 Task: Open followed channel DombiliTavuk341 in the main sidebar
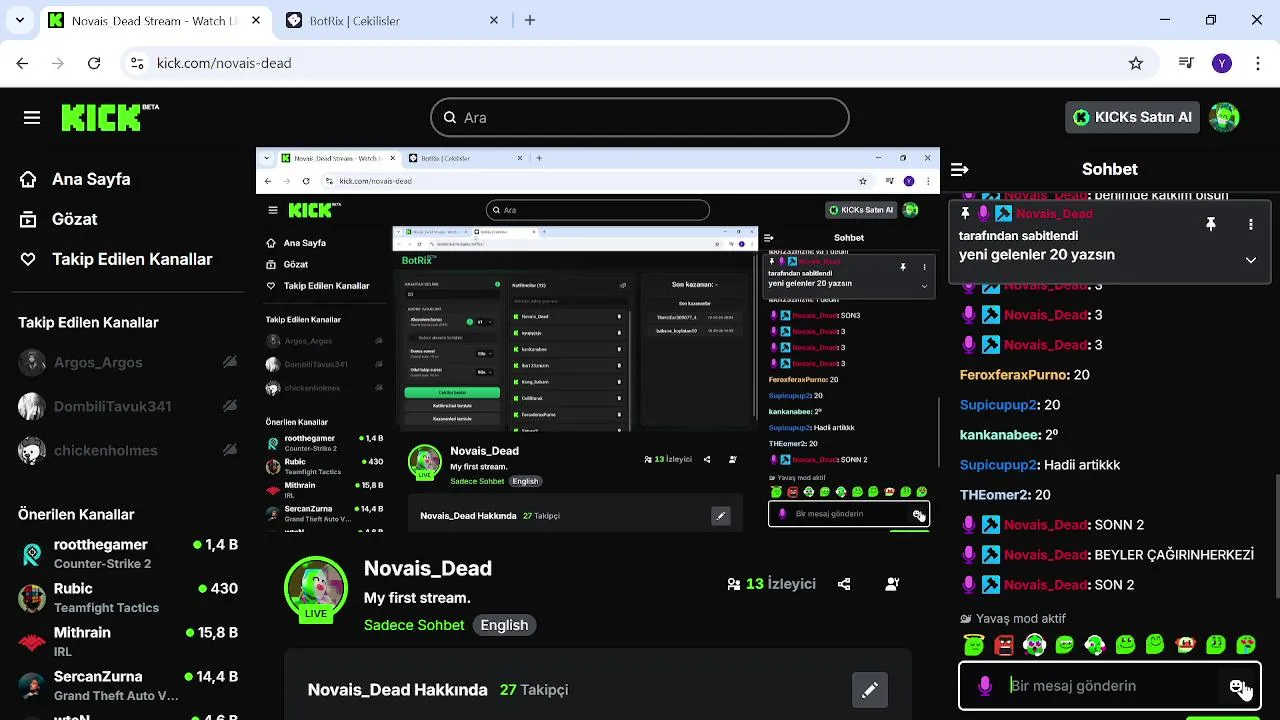[x=128, y=406]
